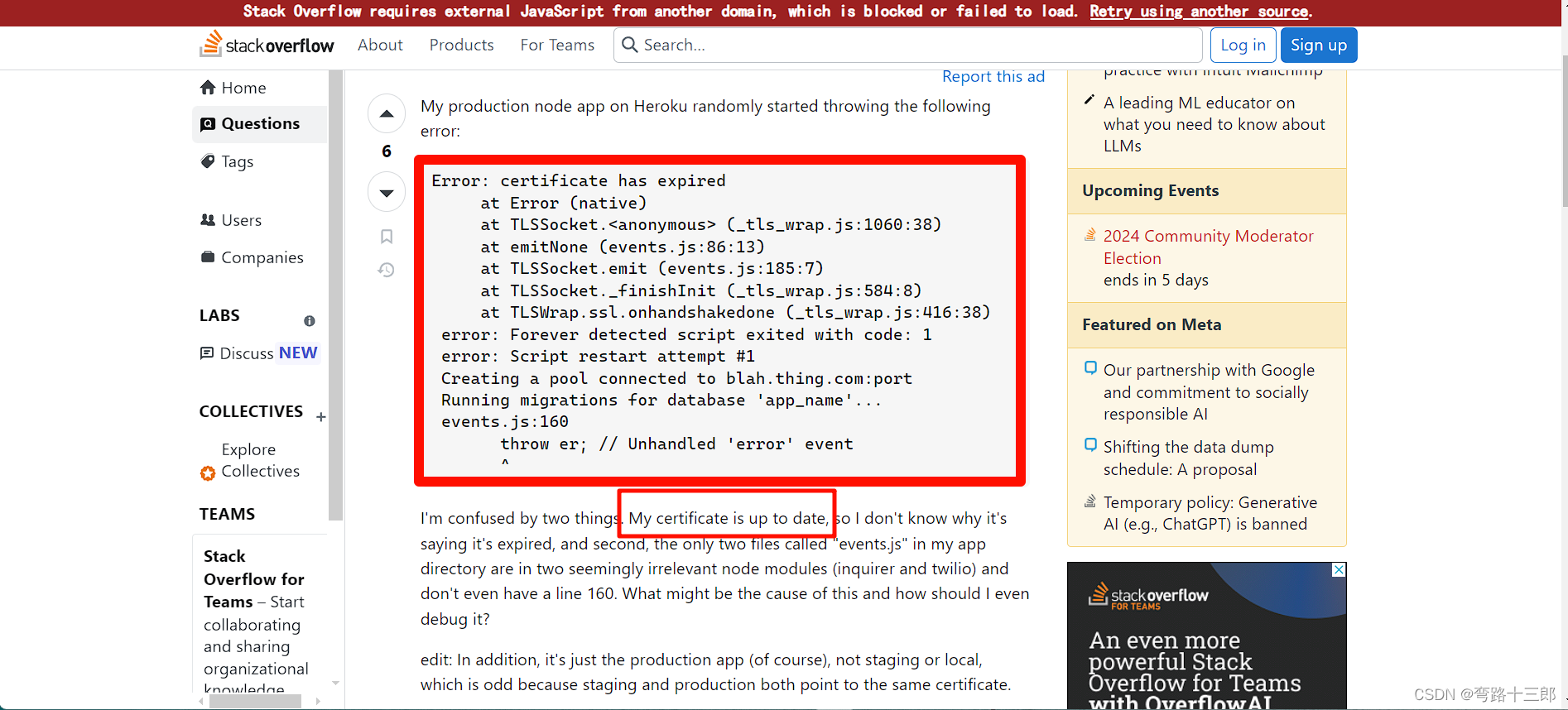Open 2024 Community Moderator Election link
Screen dimensions: 1568x710
coord(1208,247)
